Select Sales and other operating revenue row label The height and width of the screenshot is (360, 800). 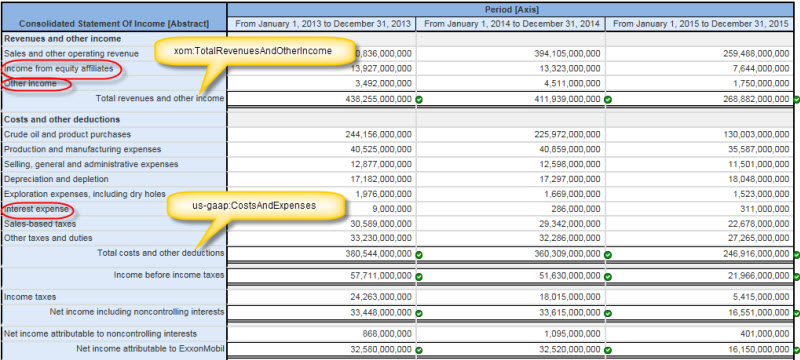tap(71, 54)
